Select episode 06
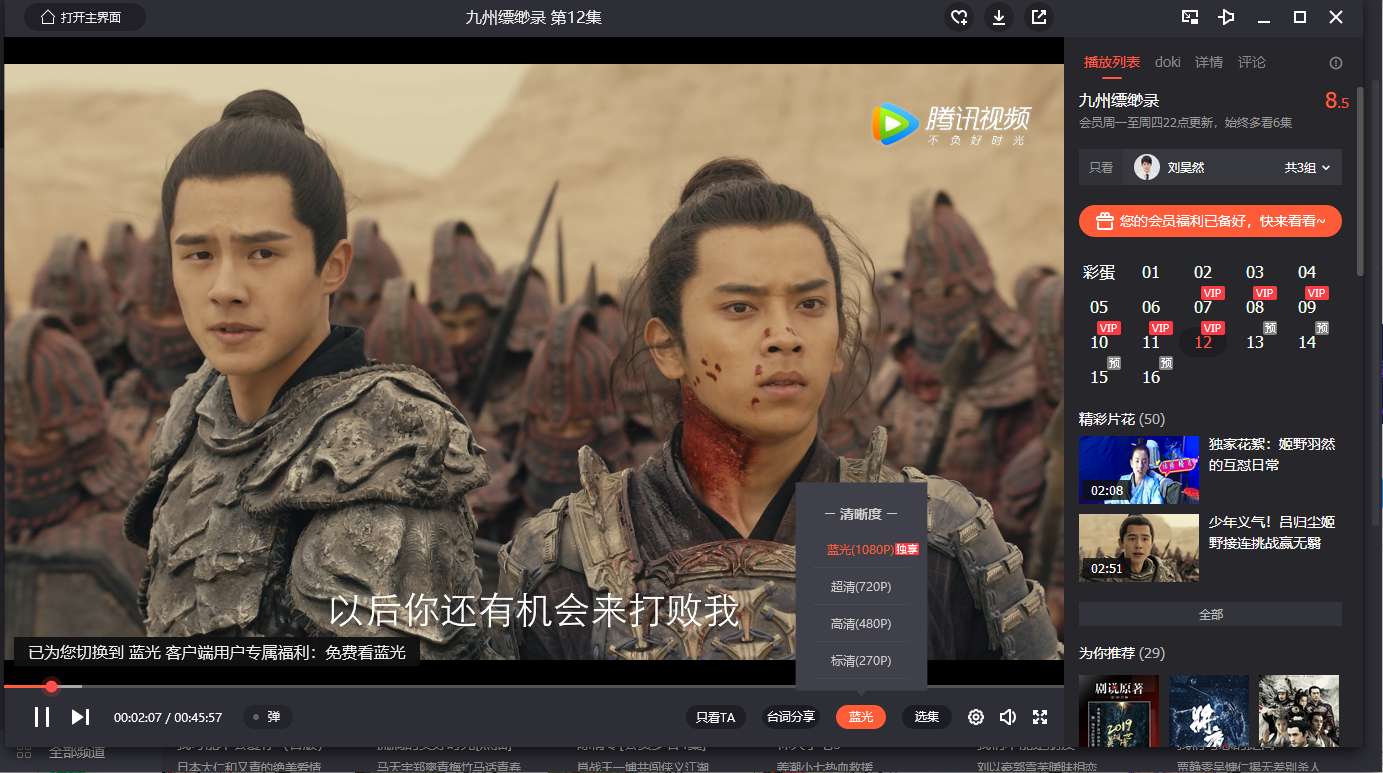 [1151, 307]
